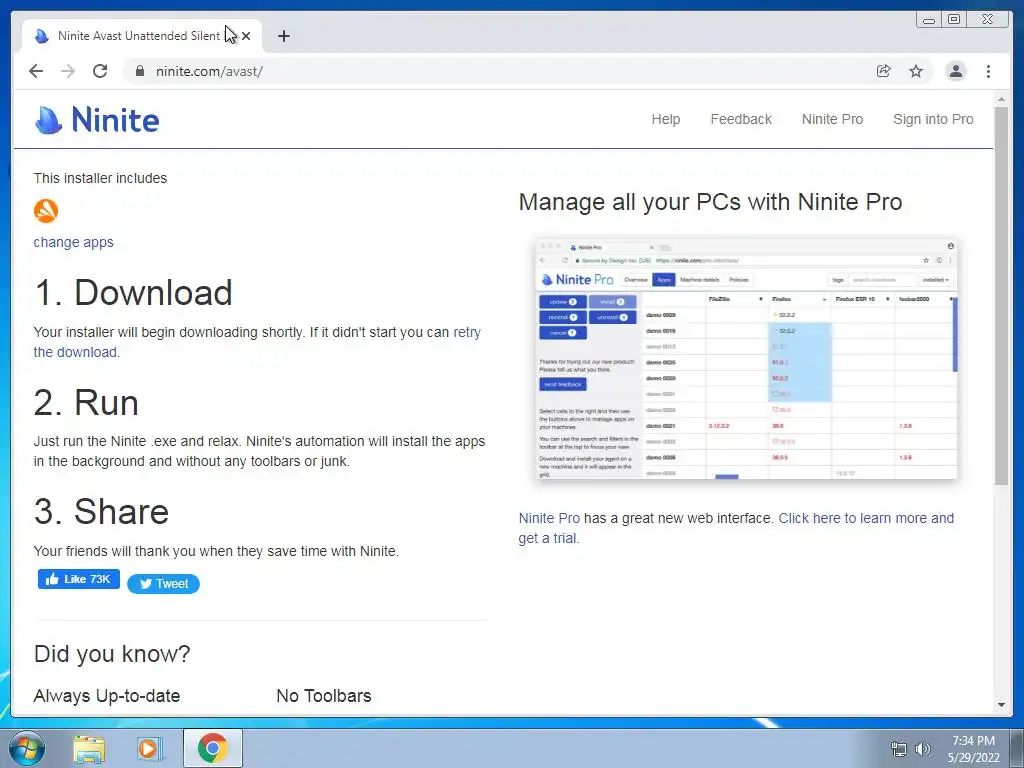Image resolution: width=1024 pixels, height=768 pixels.
Task: Open the Chrome three-dot menu
Action: click(988, 71)
